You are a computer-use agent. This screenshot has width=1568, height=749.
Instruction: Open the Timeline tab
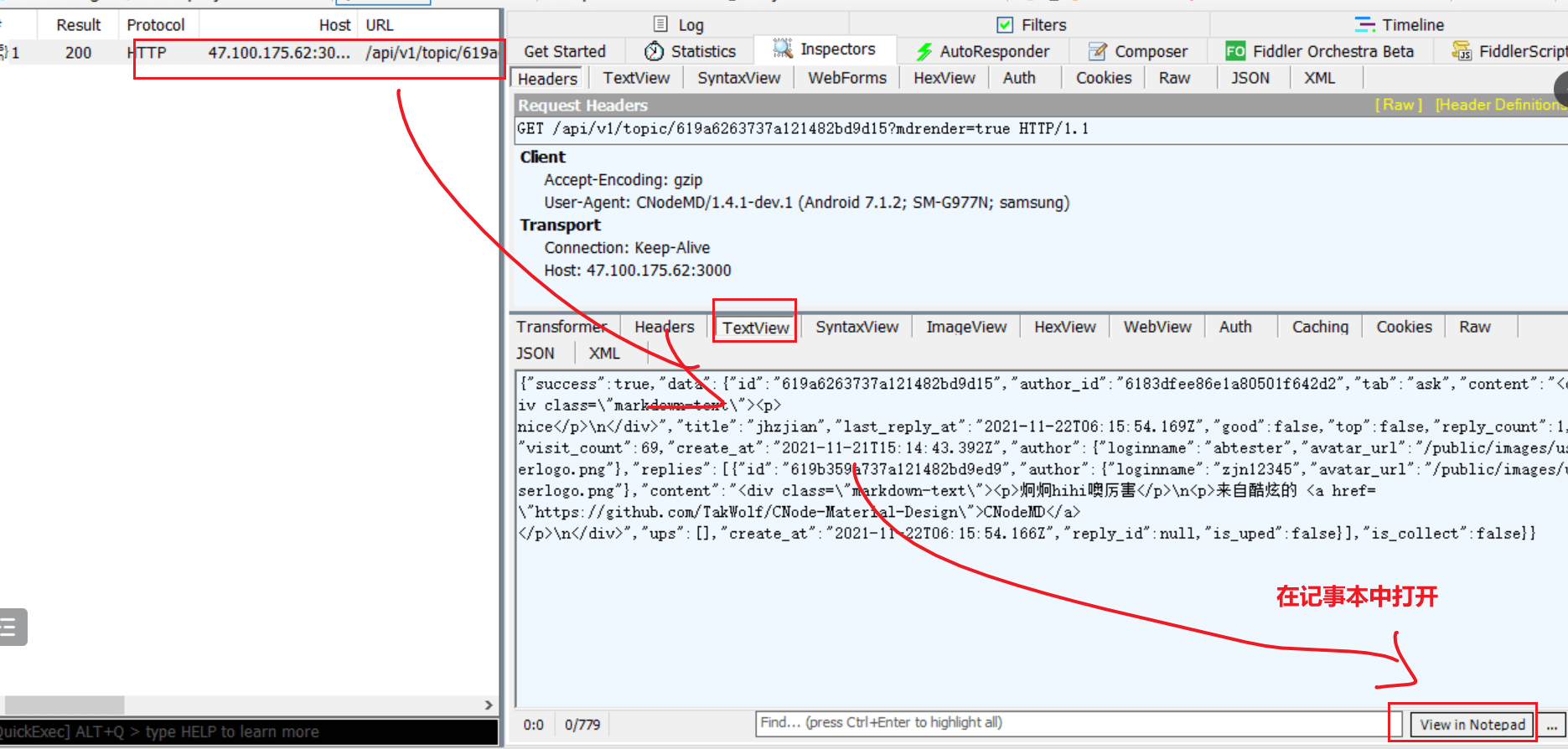click(1399, 25)
